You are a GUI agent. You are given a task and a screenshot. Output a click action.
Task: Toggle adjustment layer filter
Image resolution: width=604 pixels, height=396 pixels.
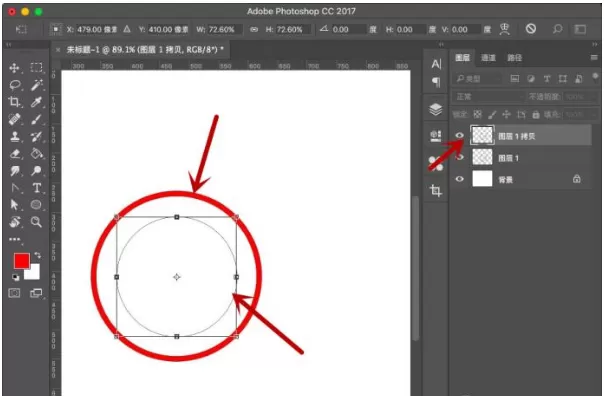point(531,79)
